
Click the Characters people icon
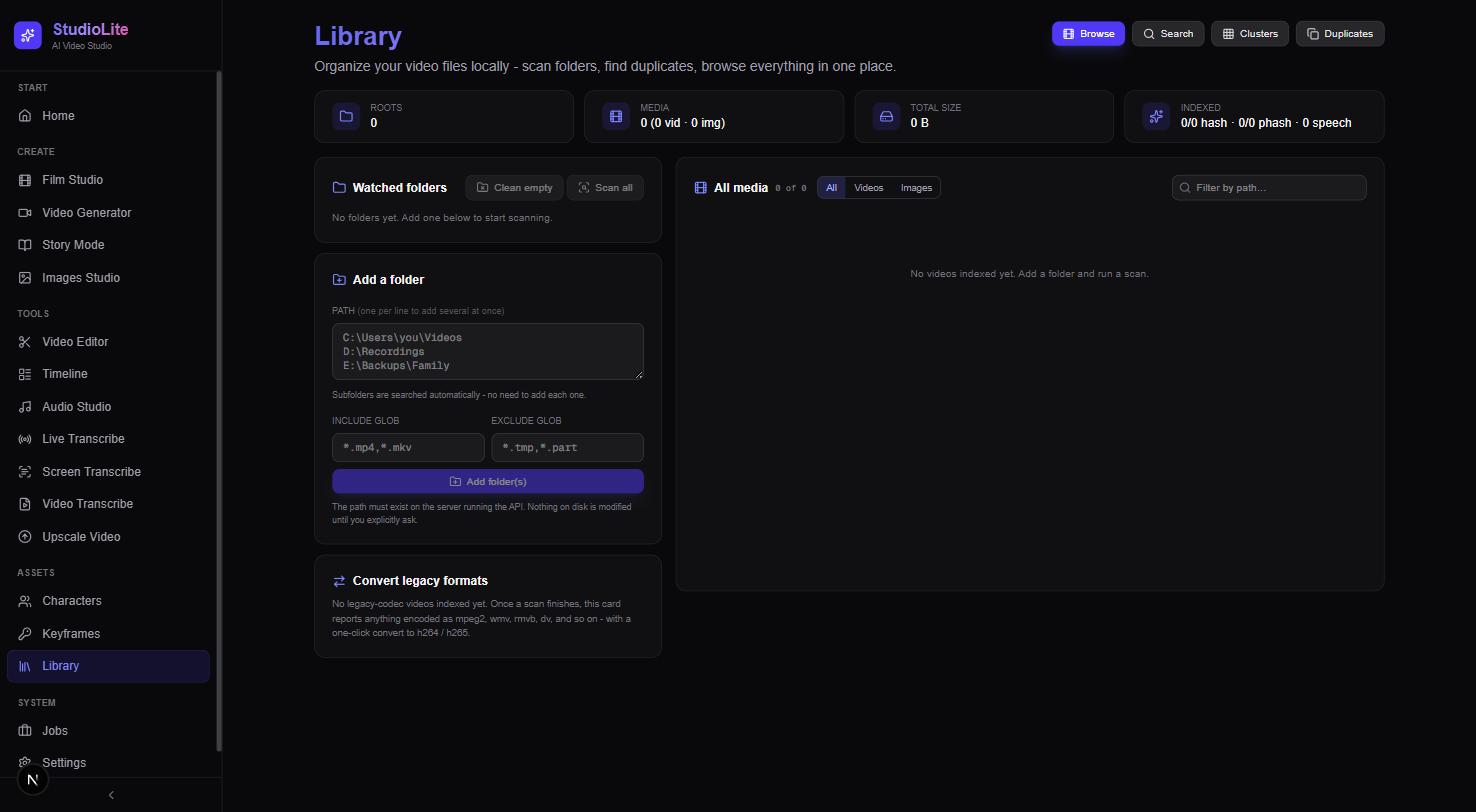(25, 601)
